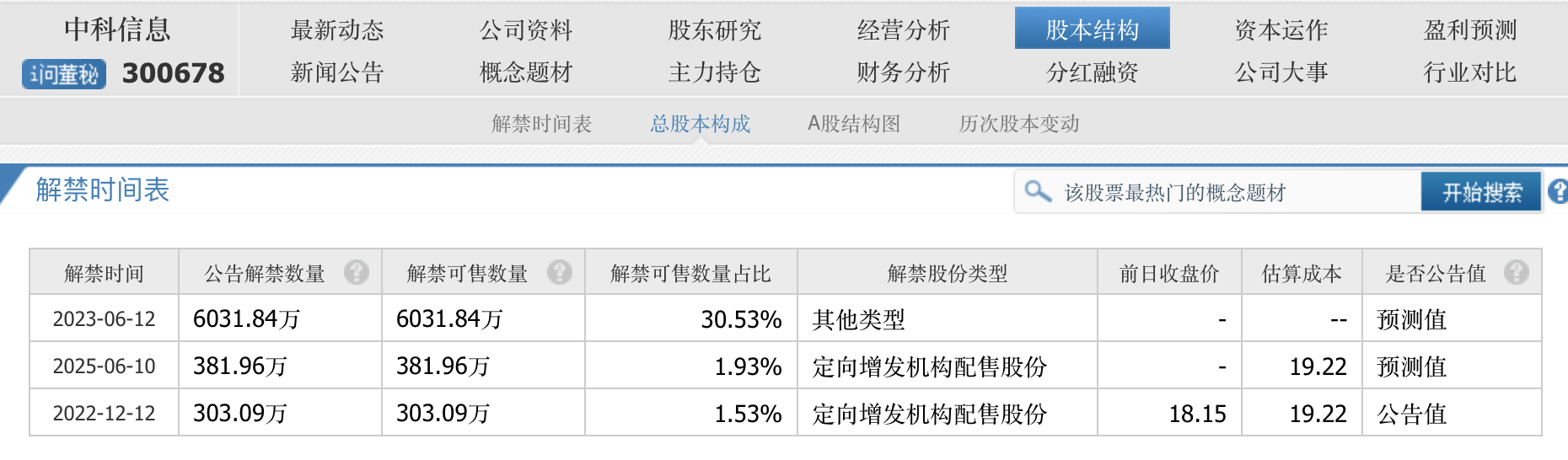This screenshot has height=460, width=1568.
Task: Open the 股本结构 tab
Action: [1092, 29]
